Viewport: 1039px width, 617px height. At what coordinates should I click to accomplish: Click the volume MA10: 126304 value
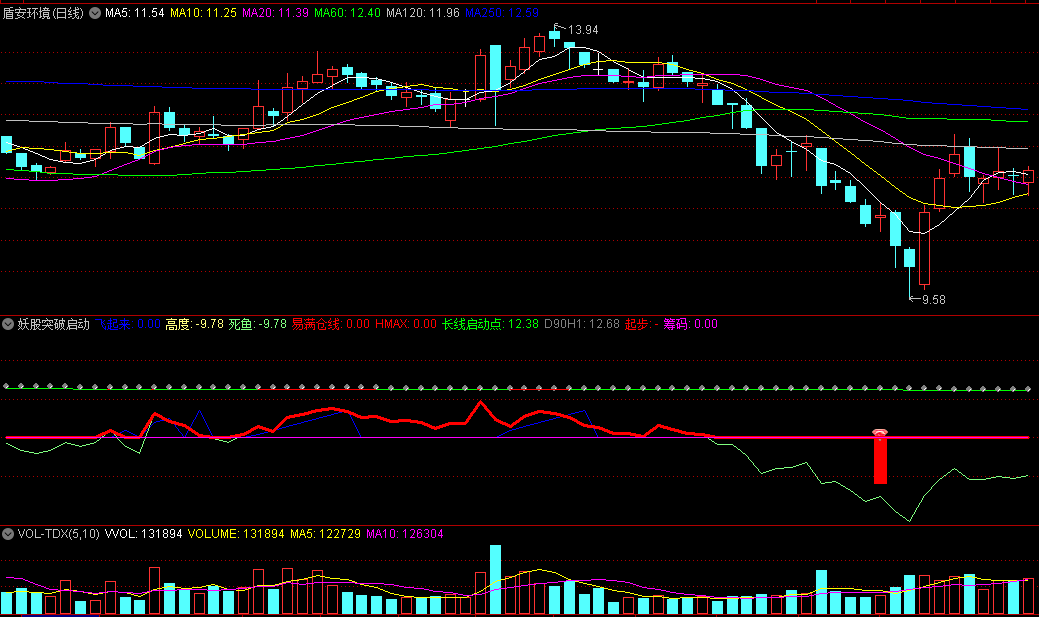(405, 533)
